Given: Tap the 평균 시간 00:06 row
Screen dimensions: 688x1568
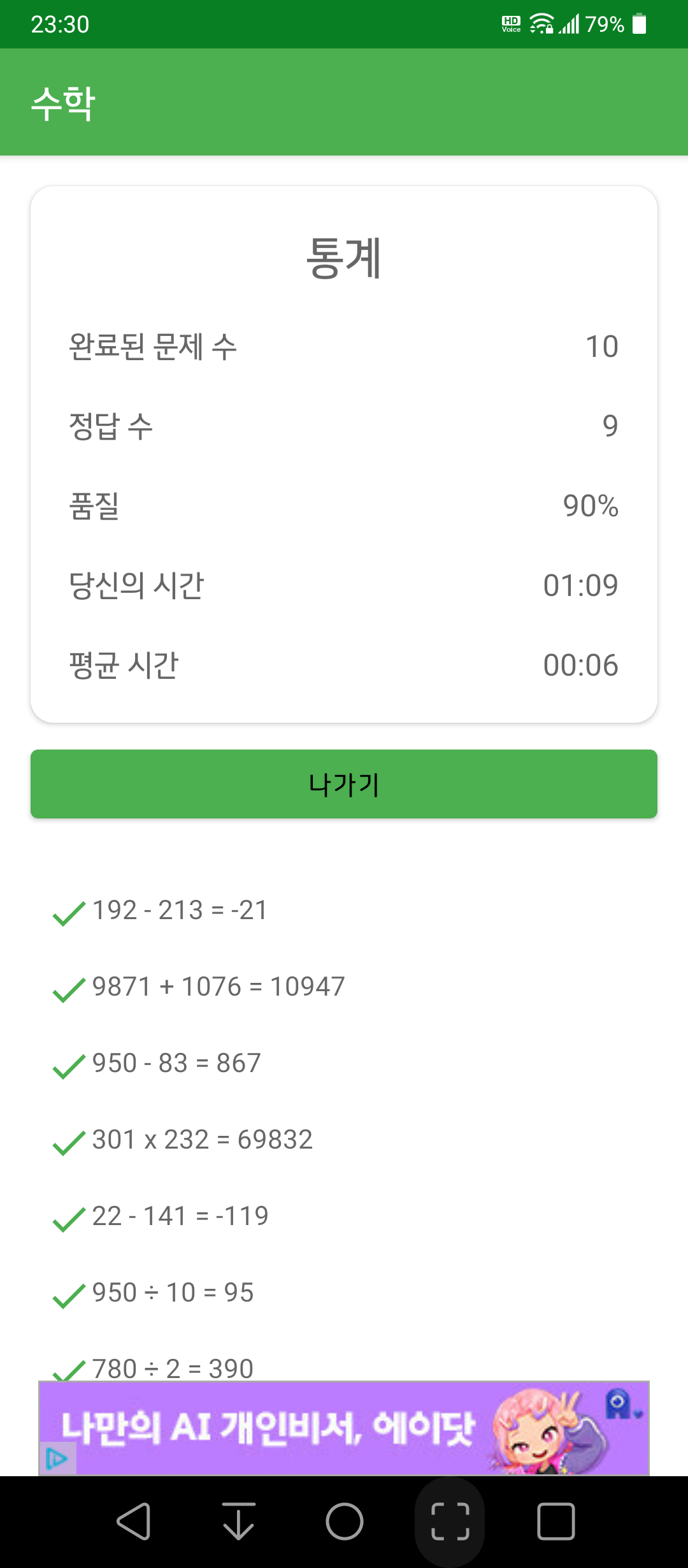Looking at the screenshot, I should pyautogui.click(x=344, y=665).
